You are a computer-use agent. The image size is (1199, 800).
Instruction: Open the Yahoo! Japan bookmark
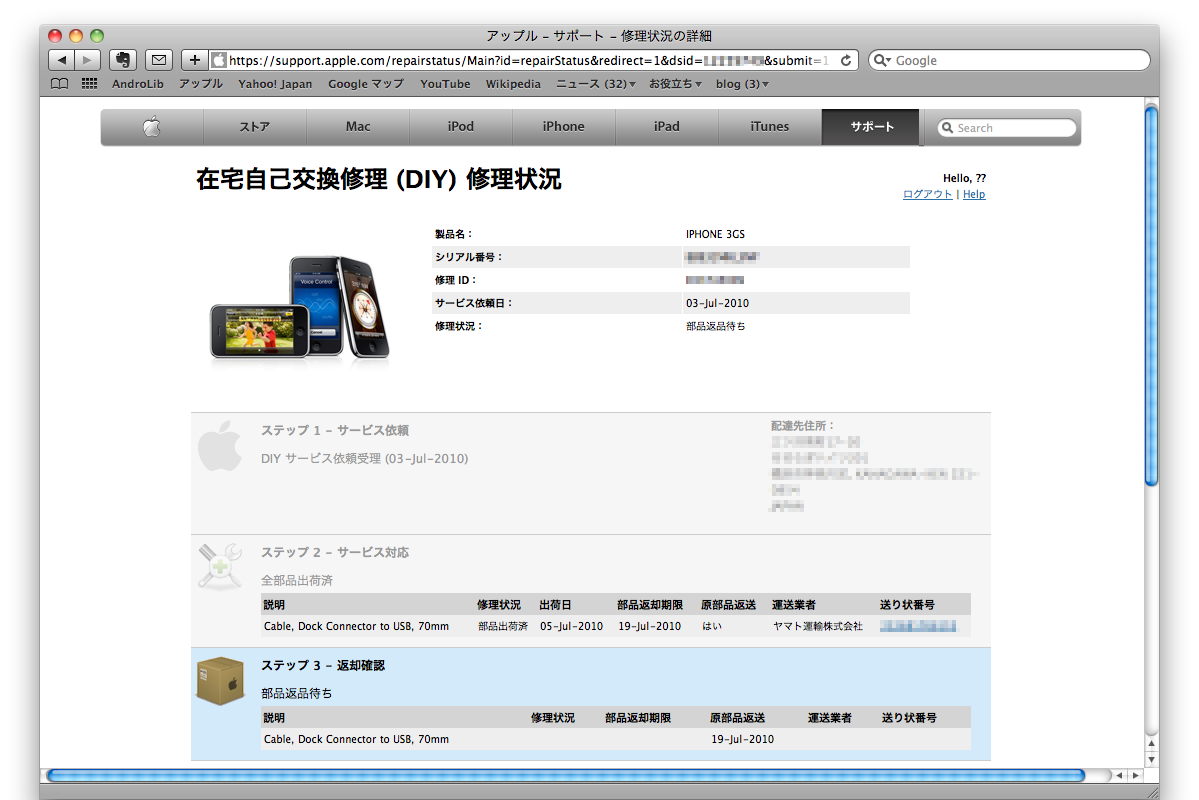275,84
